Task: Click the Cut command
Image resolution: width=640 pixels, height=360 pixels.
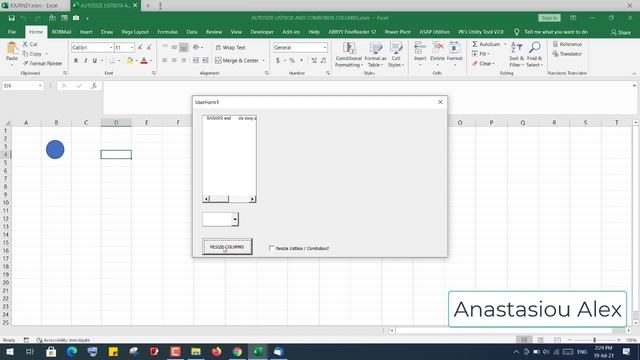Action: [30, 44]
